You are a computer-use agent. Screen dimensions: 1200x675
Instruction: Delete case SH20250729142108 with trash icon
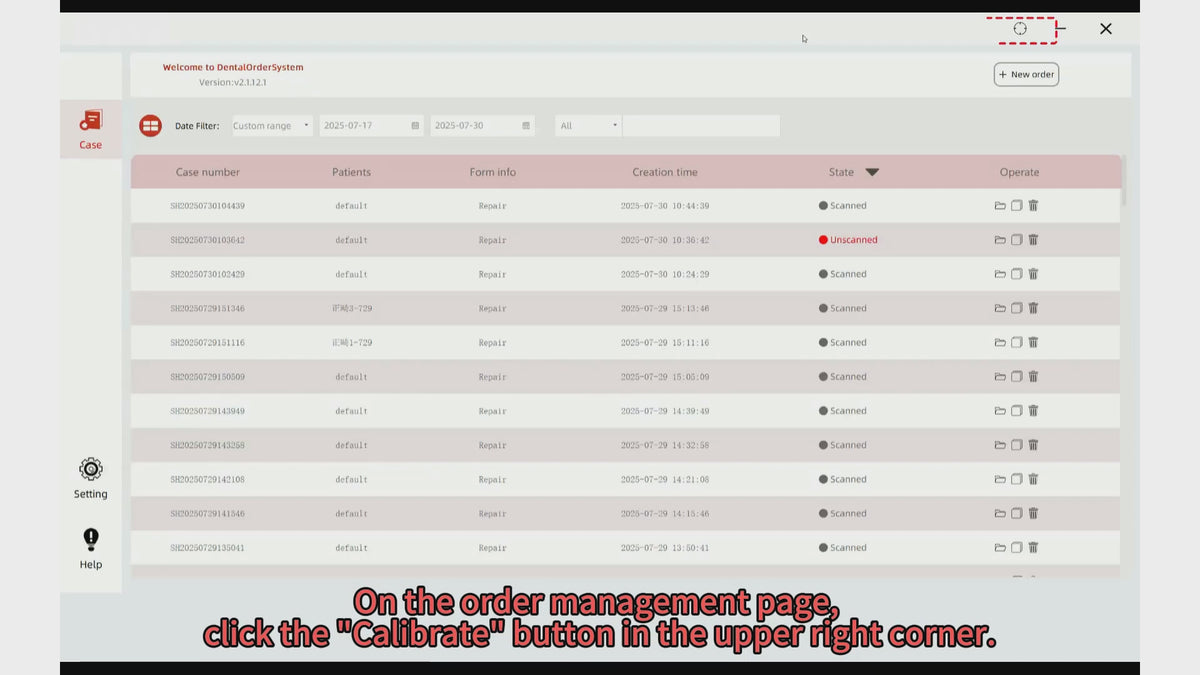[x=1033, y=479]
